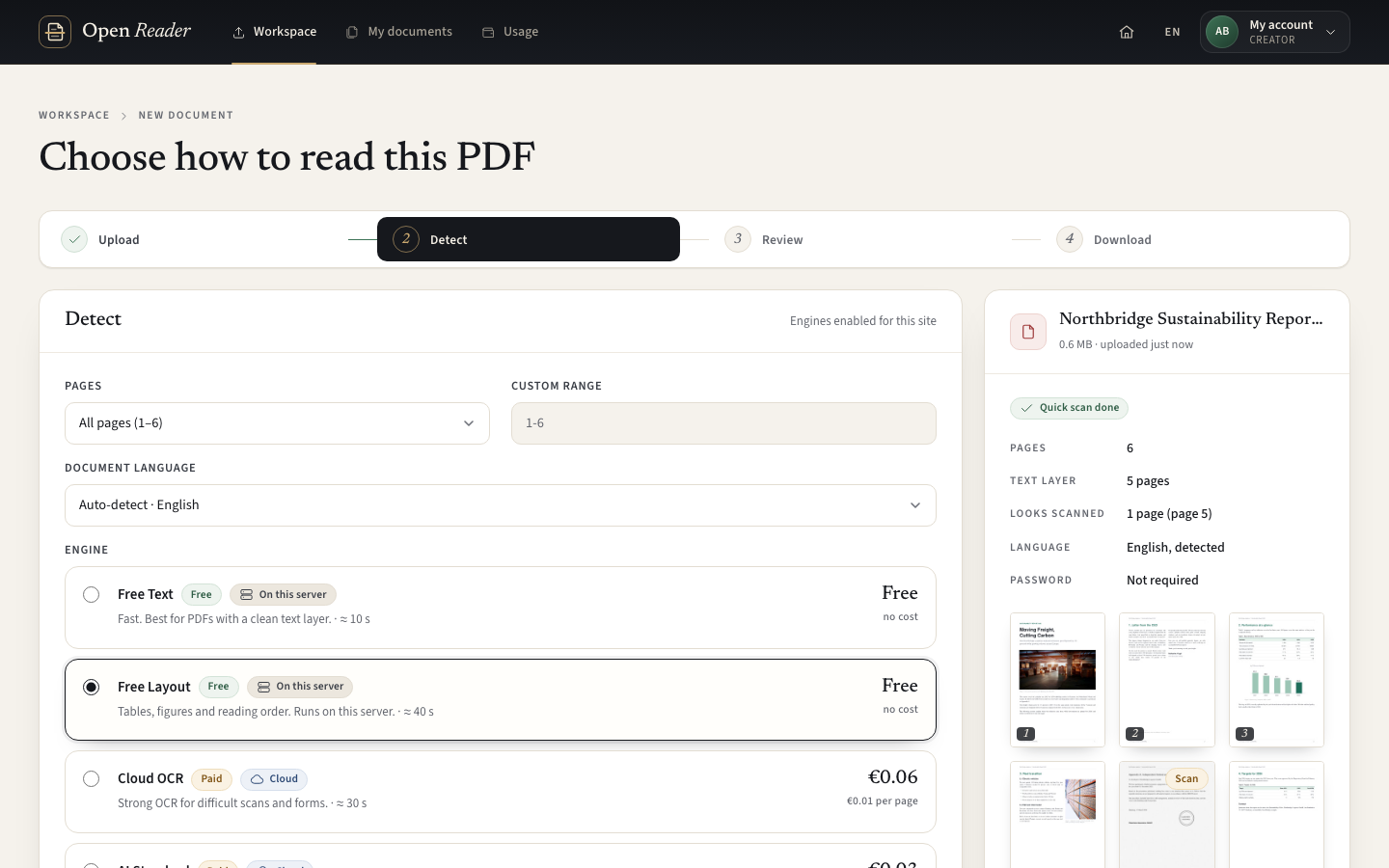Click the Download step number 4 circle

[1070, 239]
